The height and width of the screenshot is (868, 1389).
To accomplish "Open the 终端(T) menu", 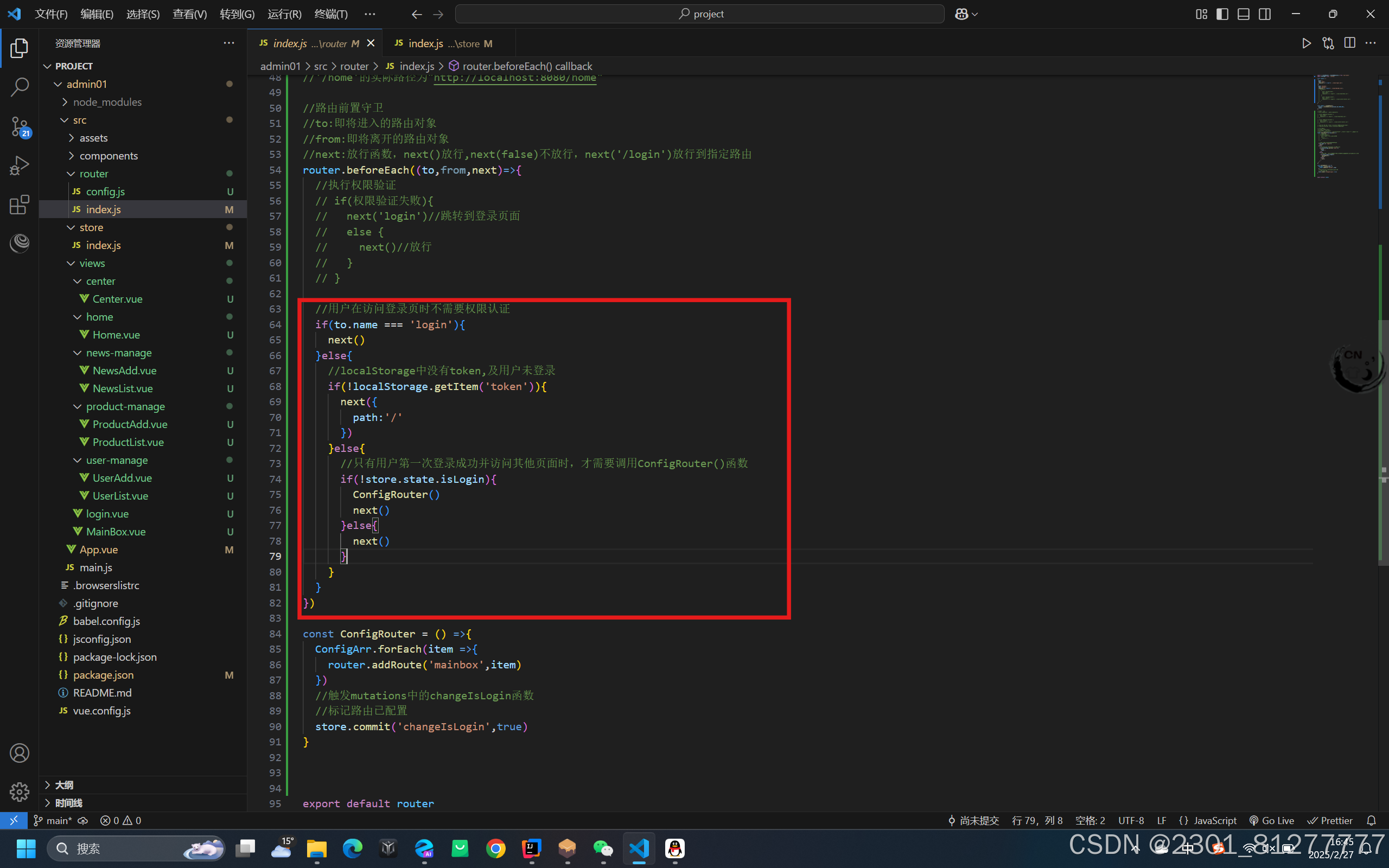I will pos(330,14).
